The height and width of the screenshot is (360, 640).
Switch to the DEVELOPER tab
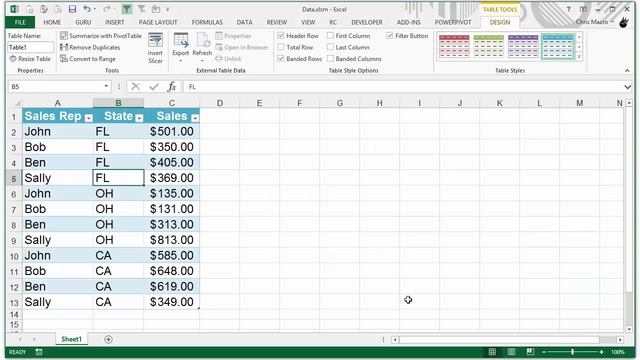click(367, 22)
